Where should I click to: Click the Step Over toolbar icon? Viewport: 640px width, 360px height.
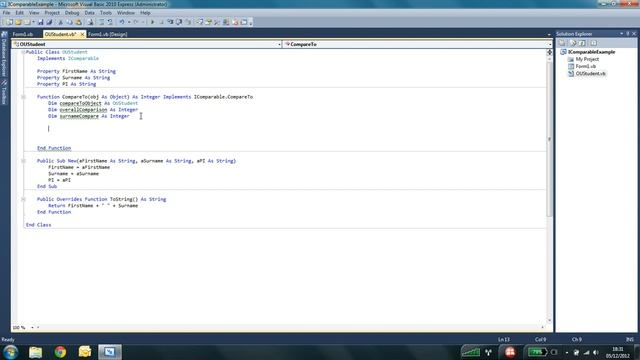pyautogui.click(x=179, y=22)
